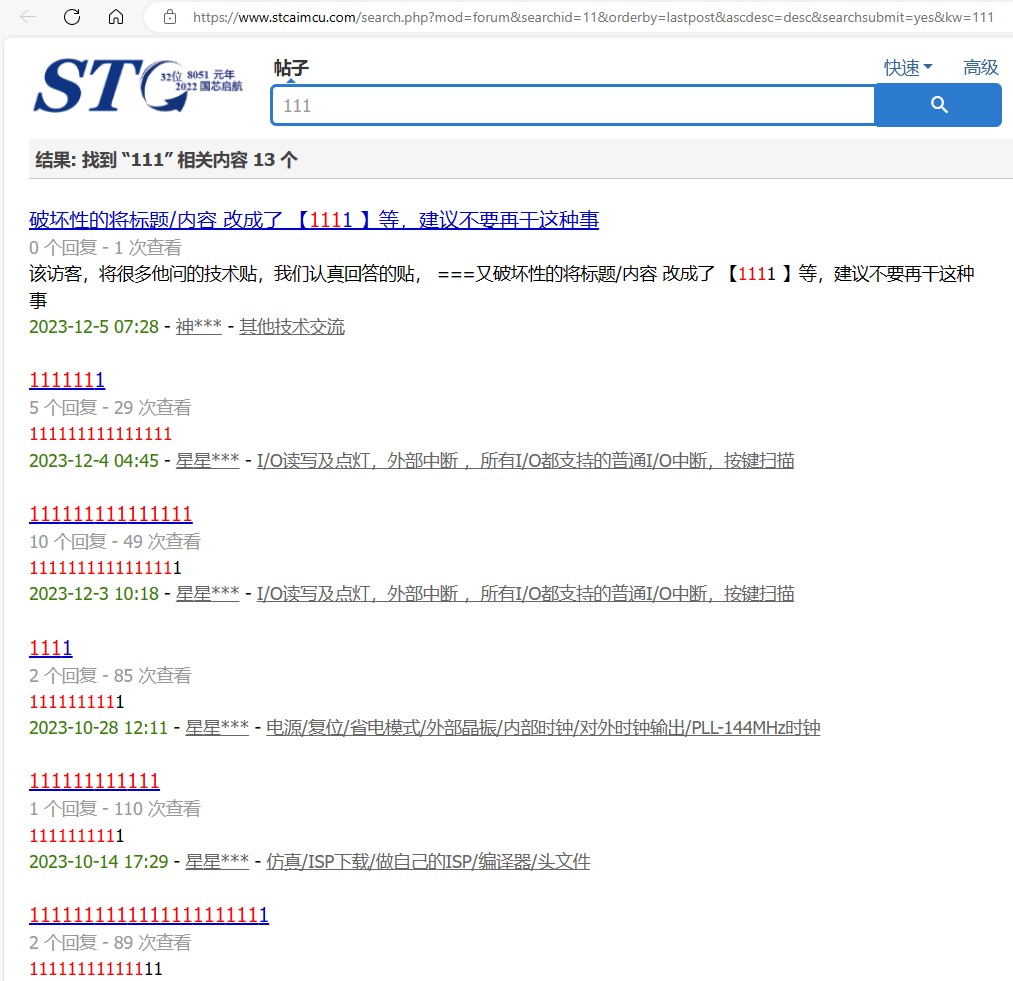The image size is (1013, 981).
Task: Open forum 仿真/ISP下载/做自己的ISP
Action: [x=428, y=861]
